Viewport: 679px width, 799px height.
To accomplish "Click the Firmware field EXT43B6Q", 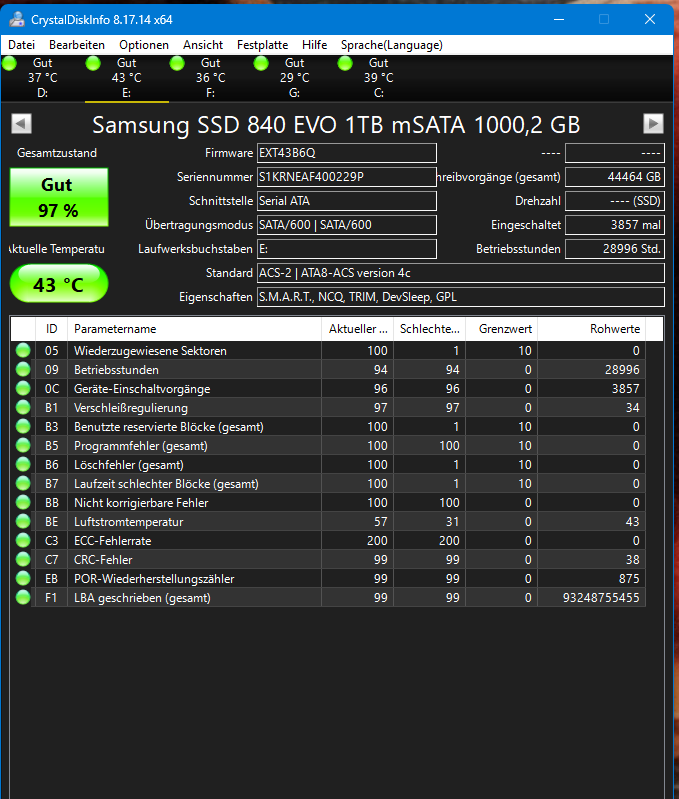I will click(347, 153).
